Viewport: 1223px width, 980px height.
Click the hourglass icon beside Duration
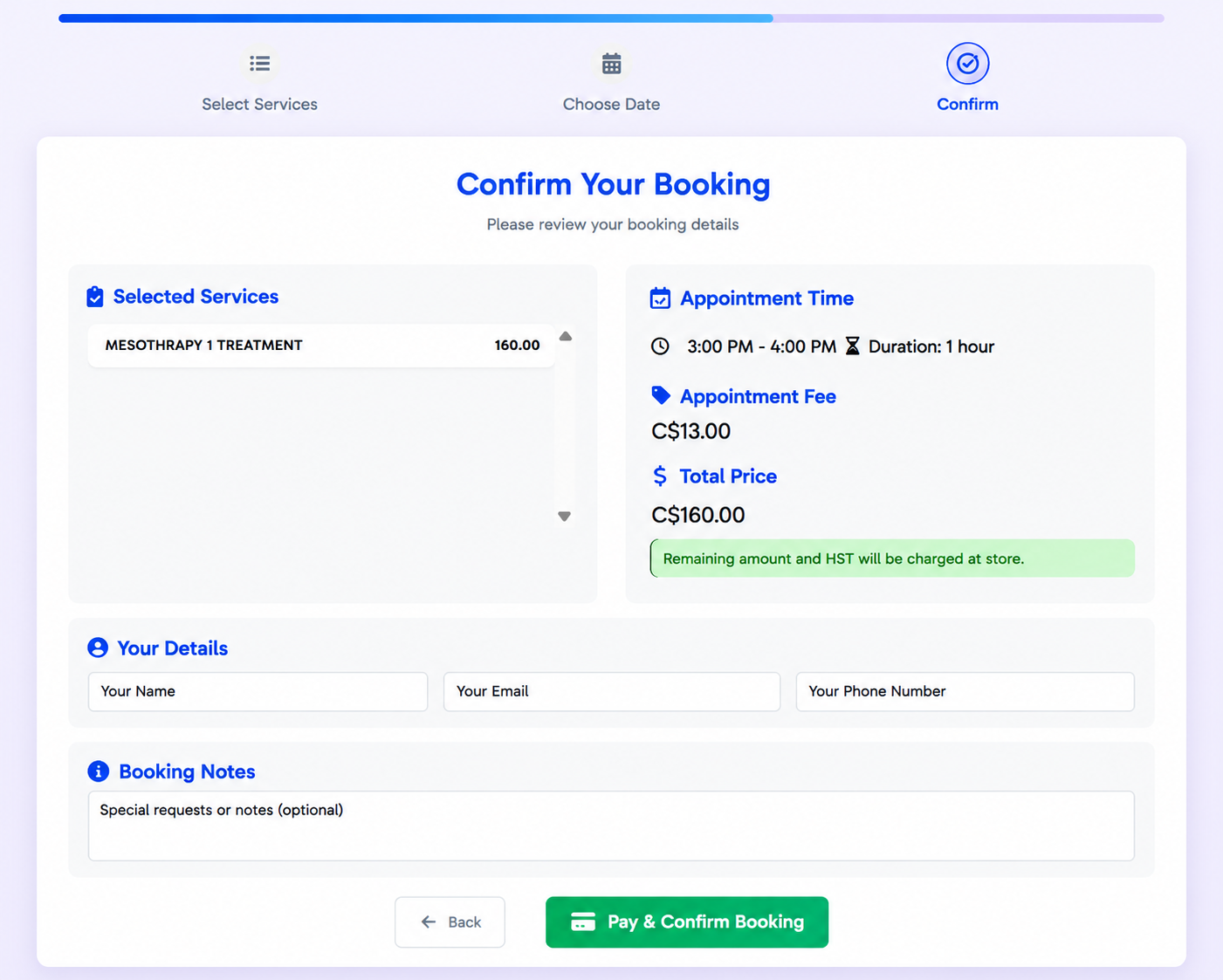pyautogui.click(x=853, y=346)
